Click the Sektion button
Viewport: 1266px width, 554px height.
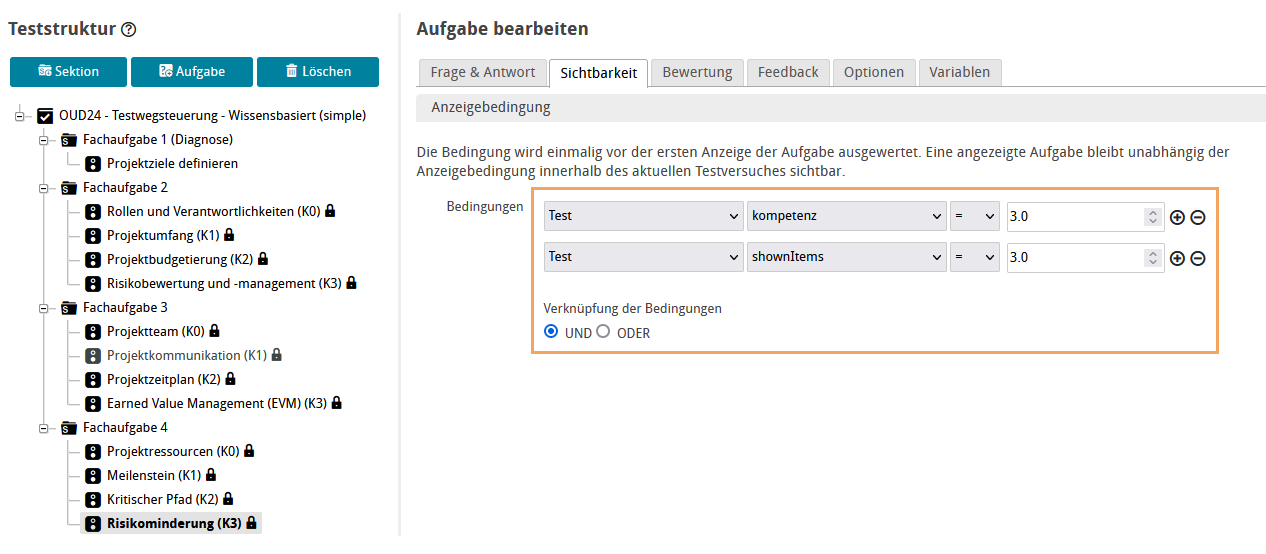coord(69,72)
